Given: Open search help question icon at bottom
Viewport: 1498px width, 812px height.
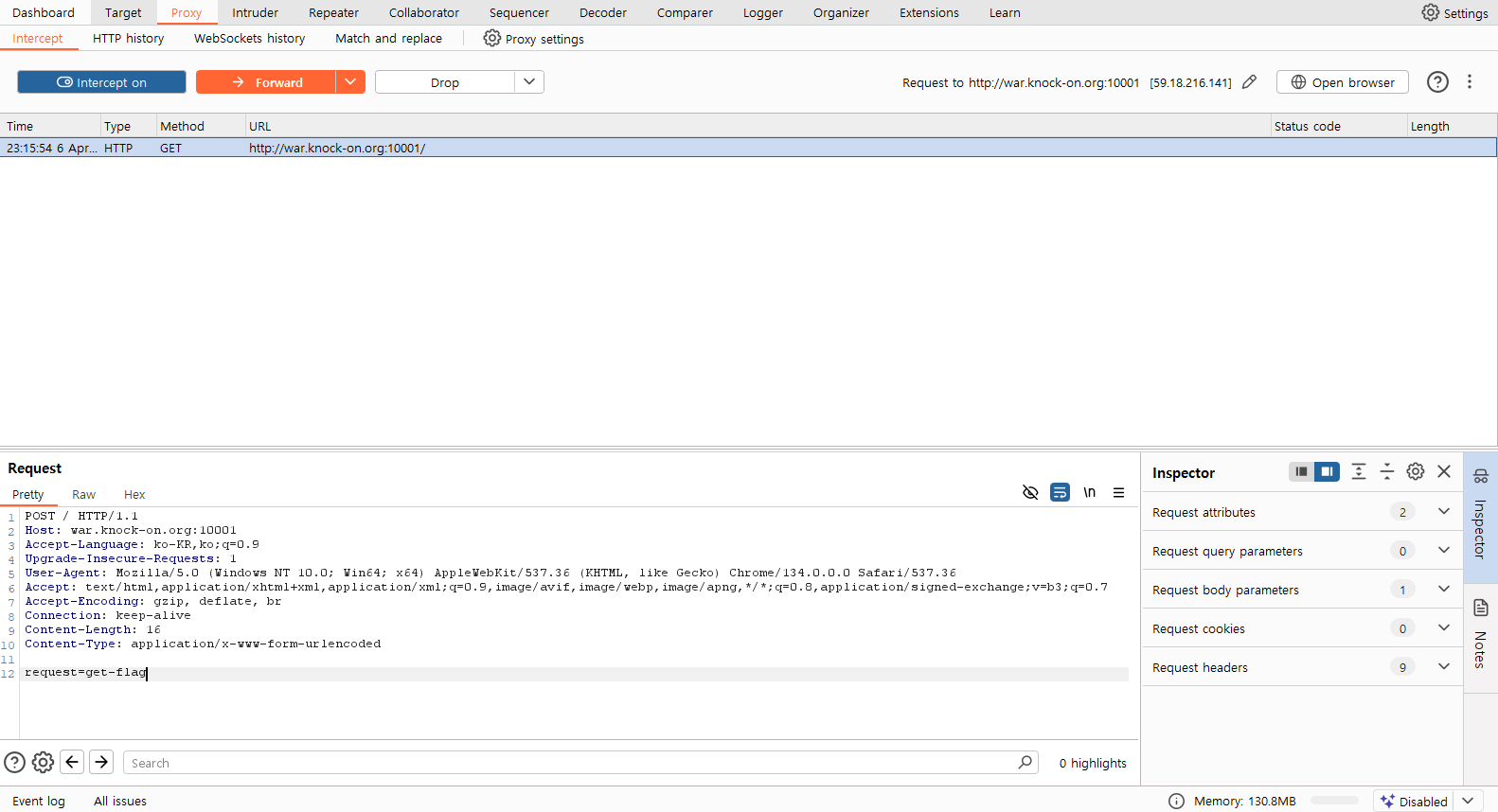Looking at the screenshot, I should pos(14,762).
